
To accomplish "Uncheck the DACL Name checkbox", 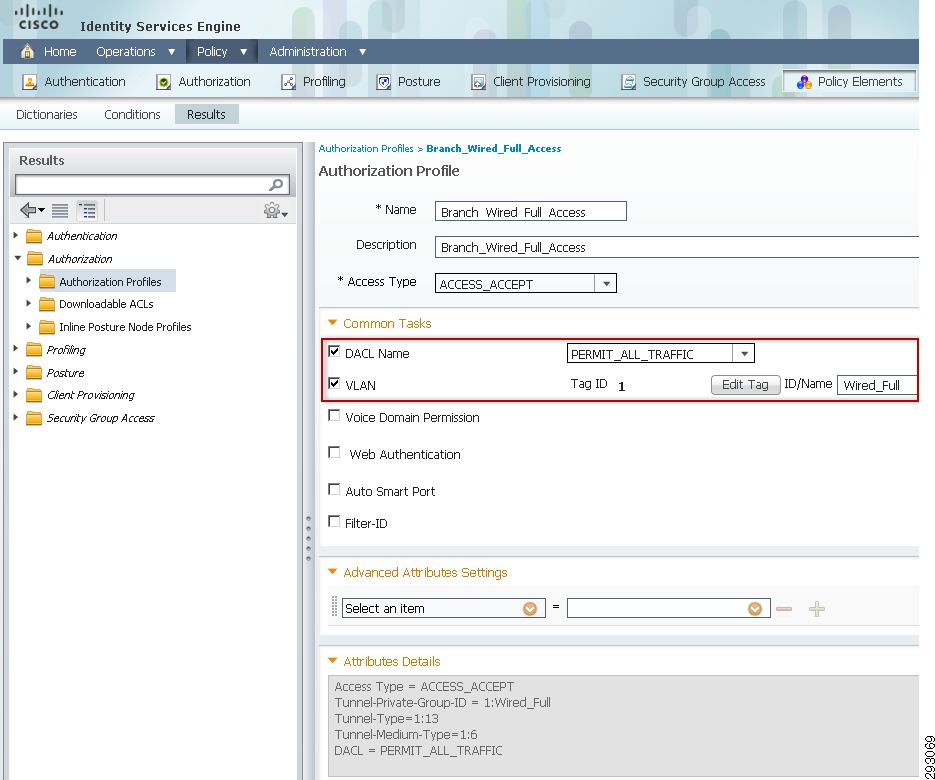I will (x=335, y=352).
